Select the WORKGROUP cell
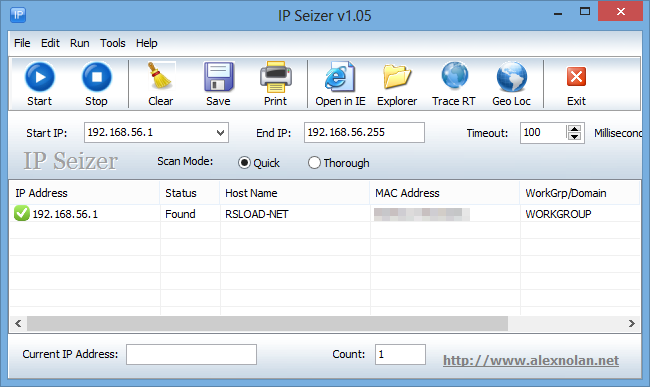The width and height of the screenshot is (650, 387). pyautogui.click(x=558, y=214)
